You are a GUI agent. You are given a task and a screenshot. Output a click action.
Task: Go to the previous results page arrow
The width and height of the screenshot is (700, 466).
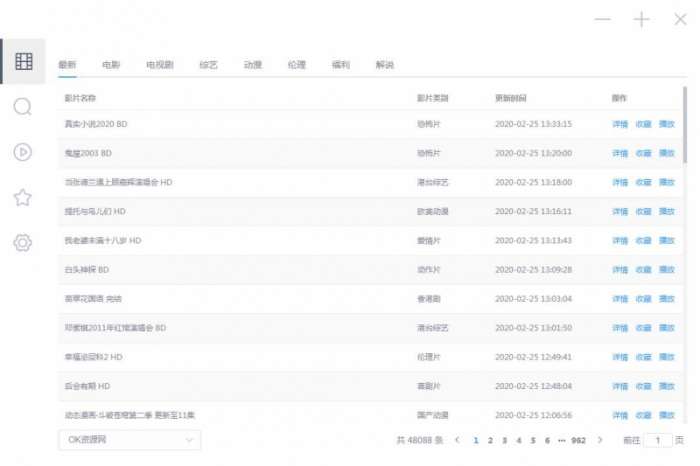click(x=457, y=440)
